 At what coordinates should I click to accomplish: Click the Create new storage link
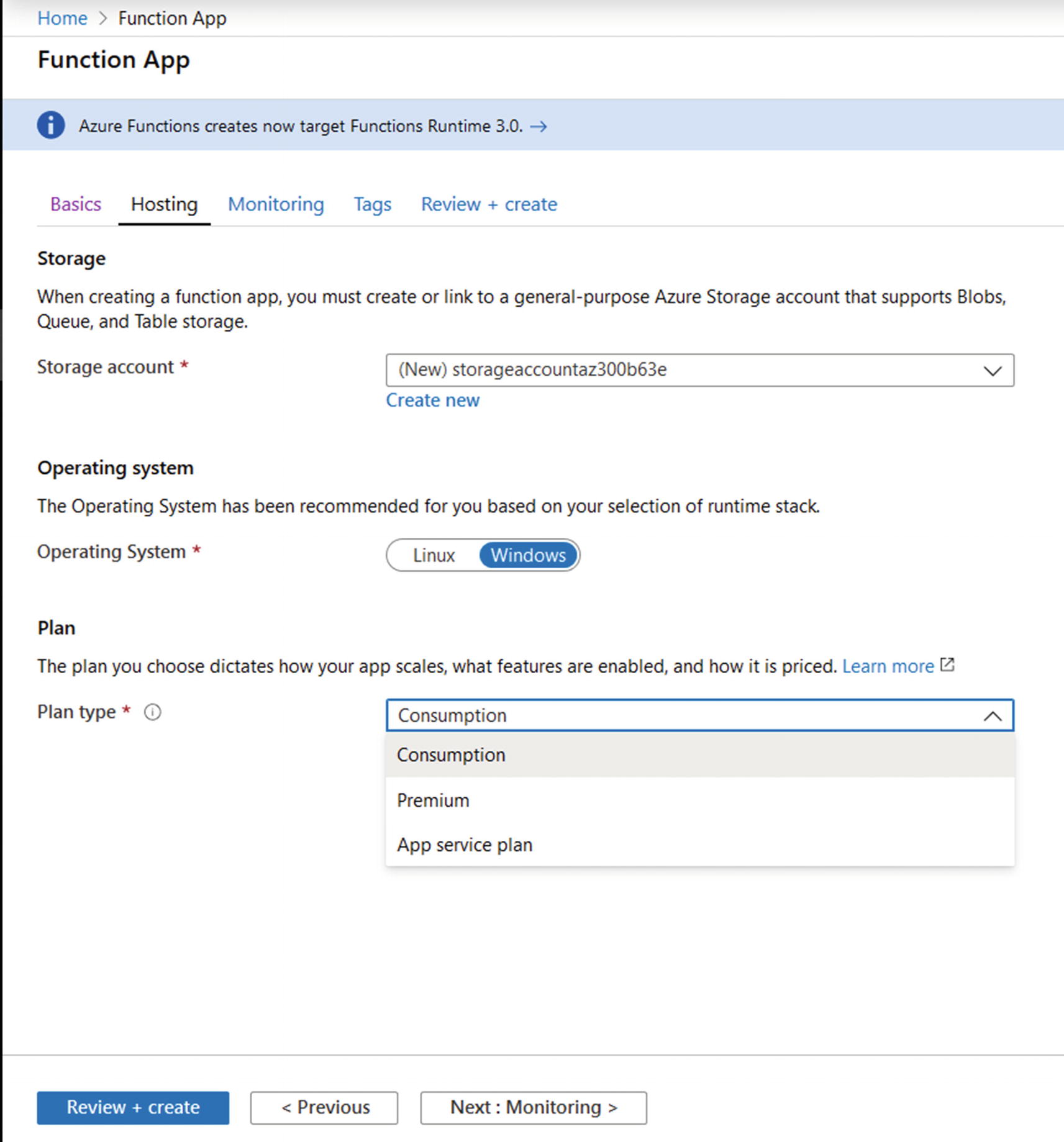[433, 401]
